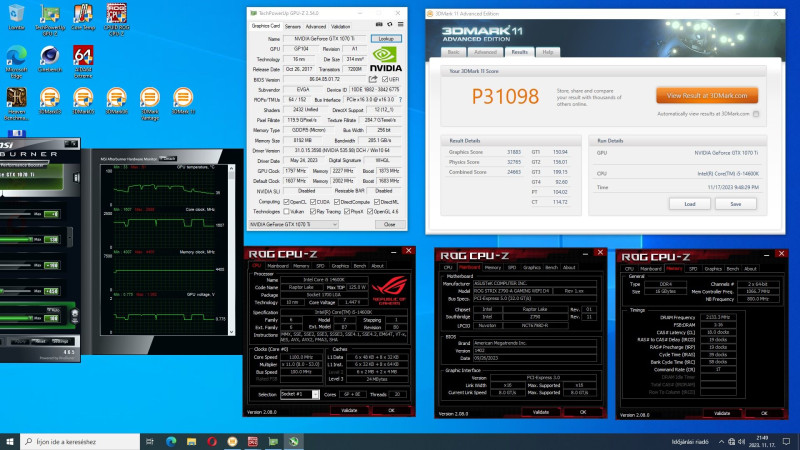Open Socket #1 selection dropdown in CPU-Z
The image size is (800, 450).
pyautogui.click(x=300, y=394)
